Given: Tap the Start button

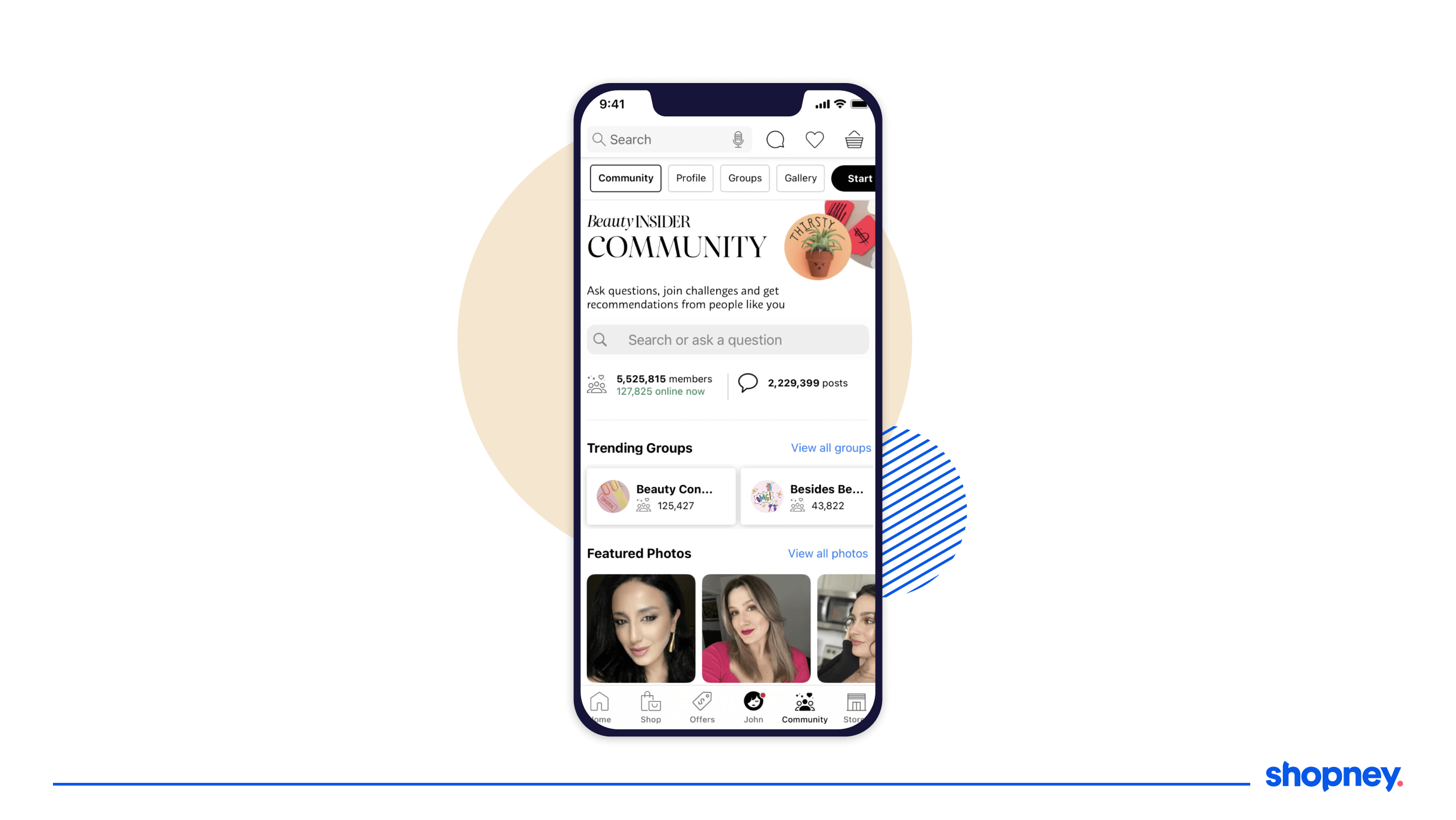Looking at the screenshot, I should pyautogui.click(x=856, y=178).
